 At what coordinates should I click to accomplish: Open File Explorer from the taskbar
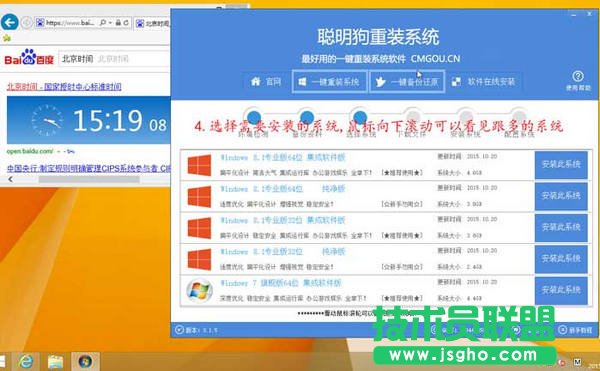click(55, 361)
